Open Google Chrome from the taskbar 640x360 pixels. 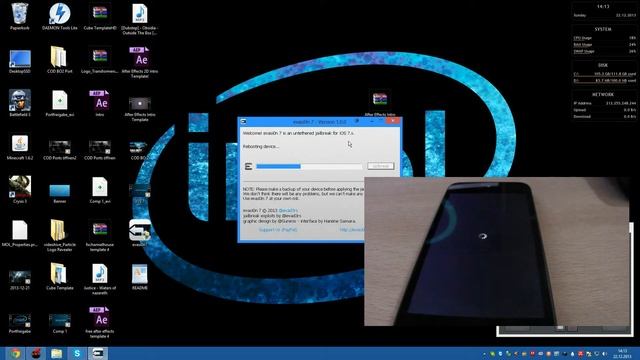pos(16,353)
